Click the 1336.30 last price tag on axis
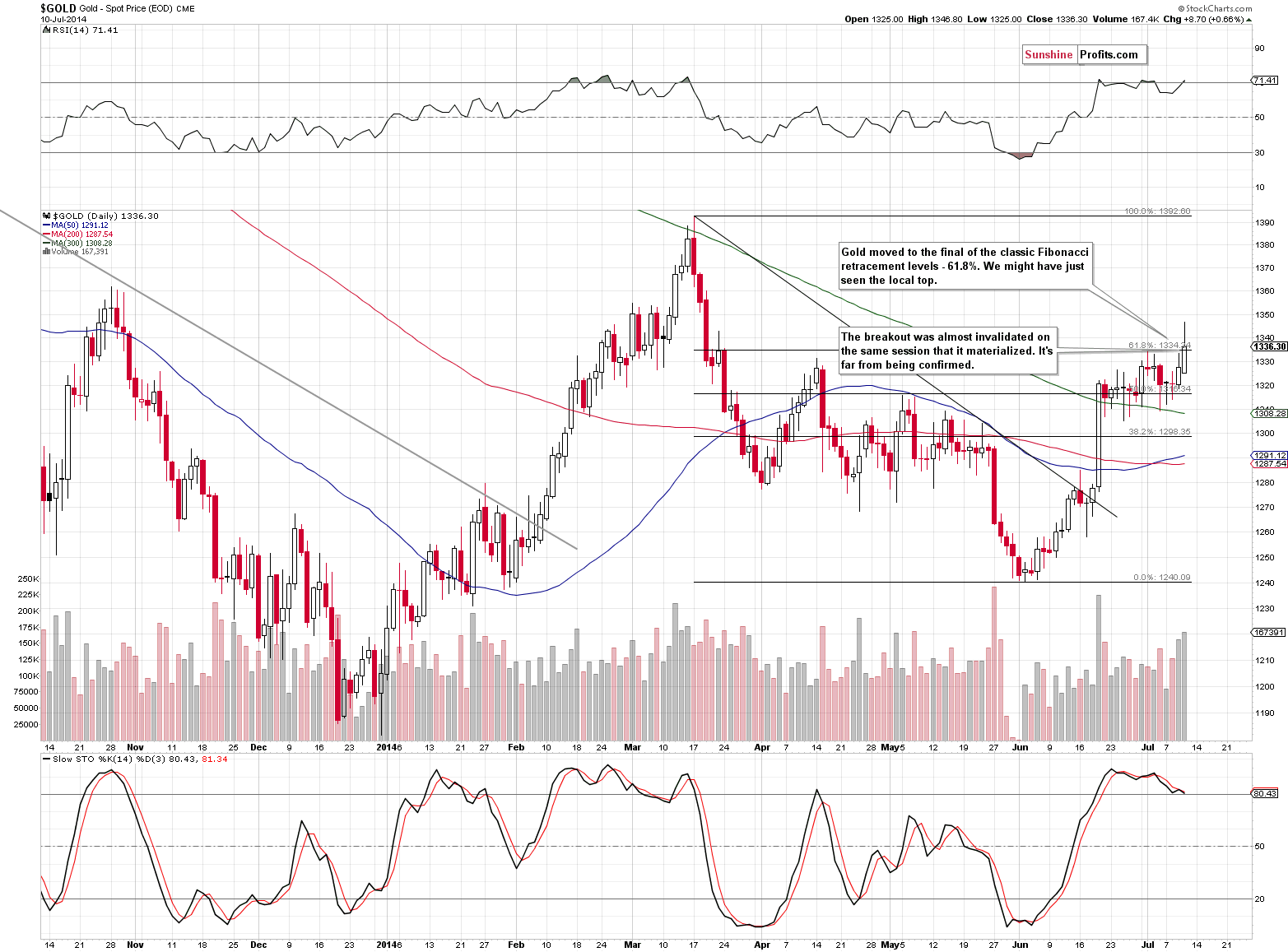Viewport: 1288px width, 952px height. [x=1269, y=346]
